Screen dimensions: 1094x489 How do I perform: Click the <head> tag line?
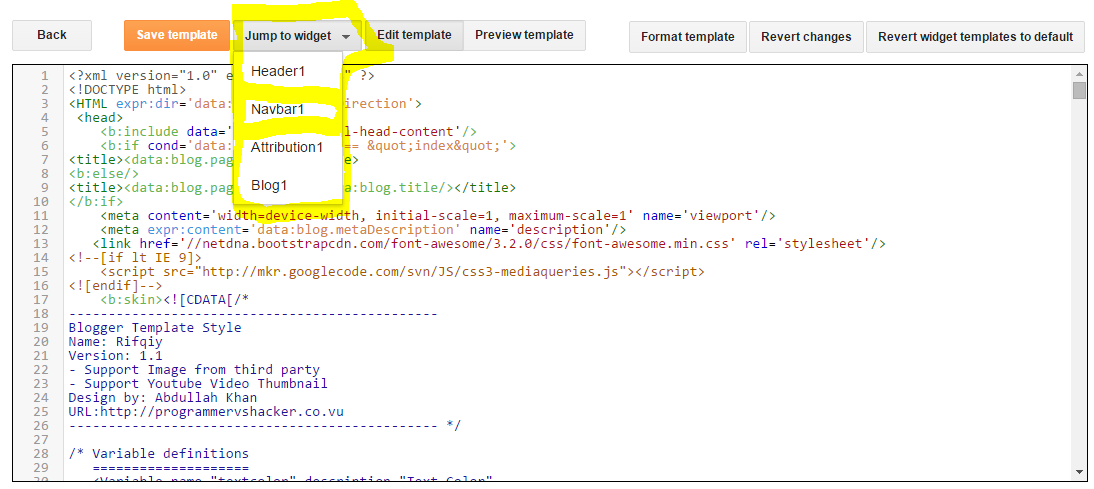(100, 118)
